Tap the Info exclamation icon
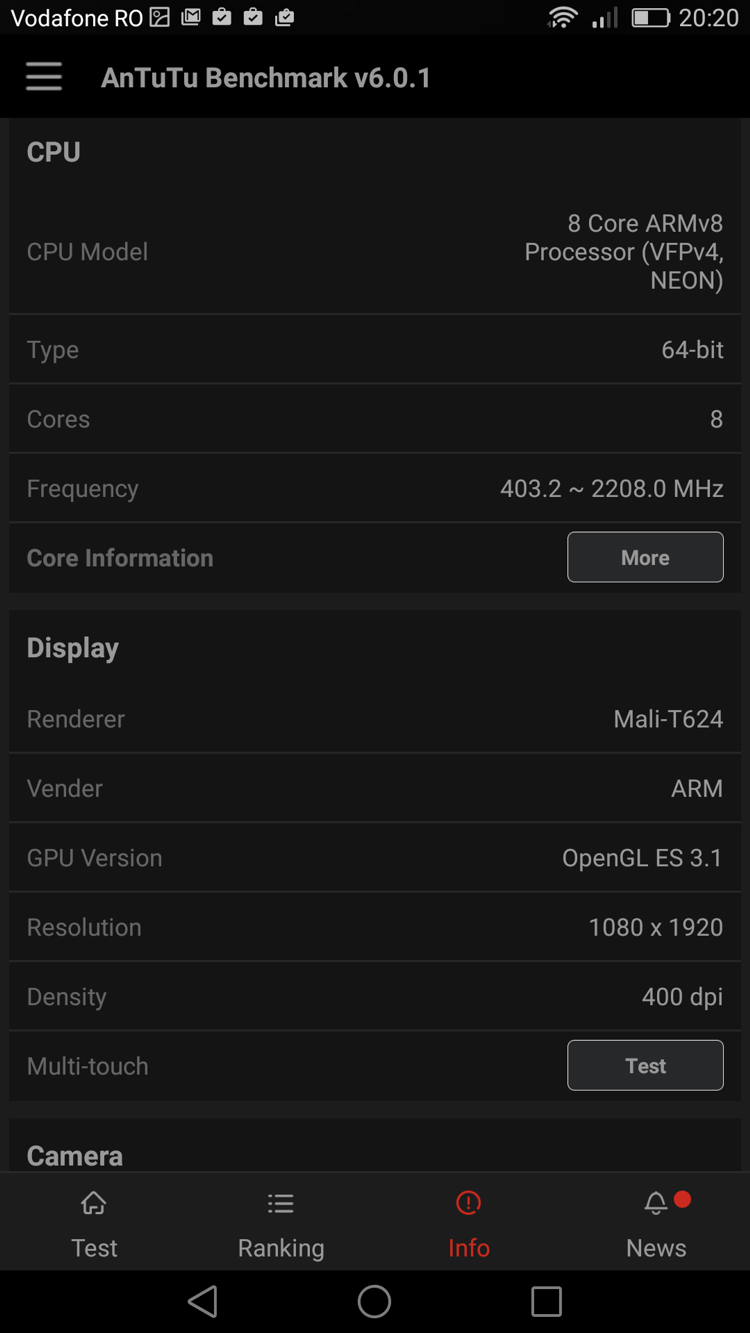Image resolution: width=750 pixels, height=1333 pixels. coord(468,1203)
